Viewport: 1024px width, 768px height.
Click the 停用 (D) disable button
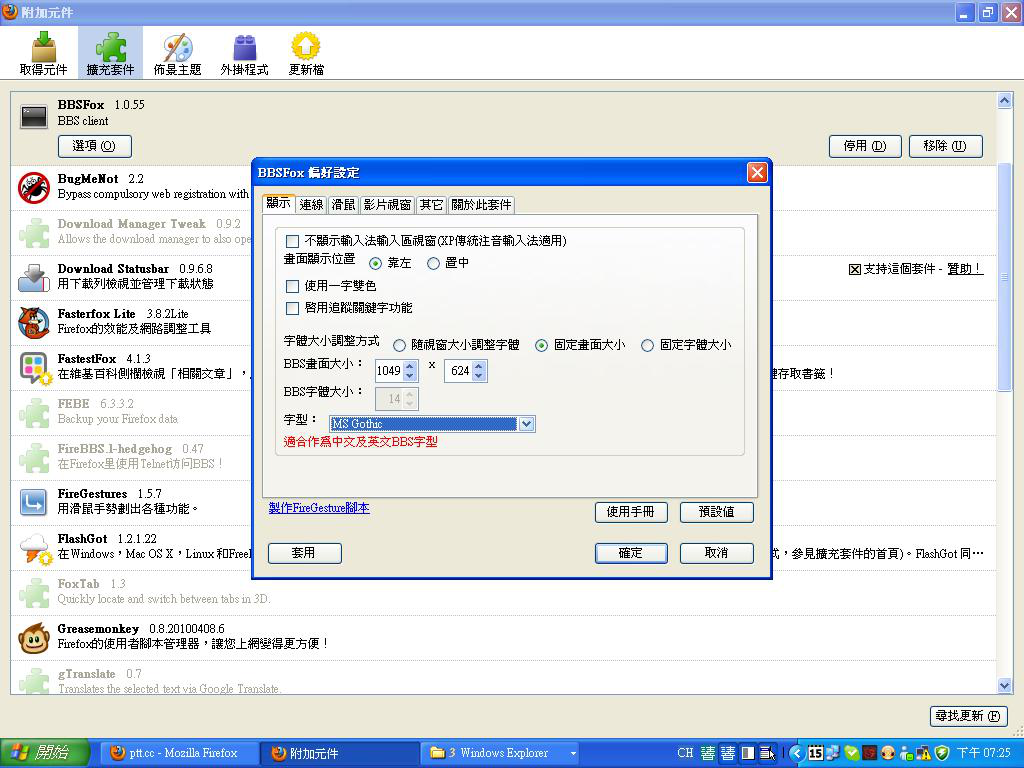[865, 146]
